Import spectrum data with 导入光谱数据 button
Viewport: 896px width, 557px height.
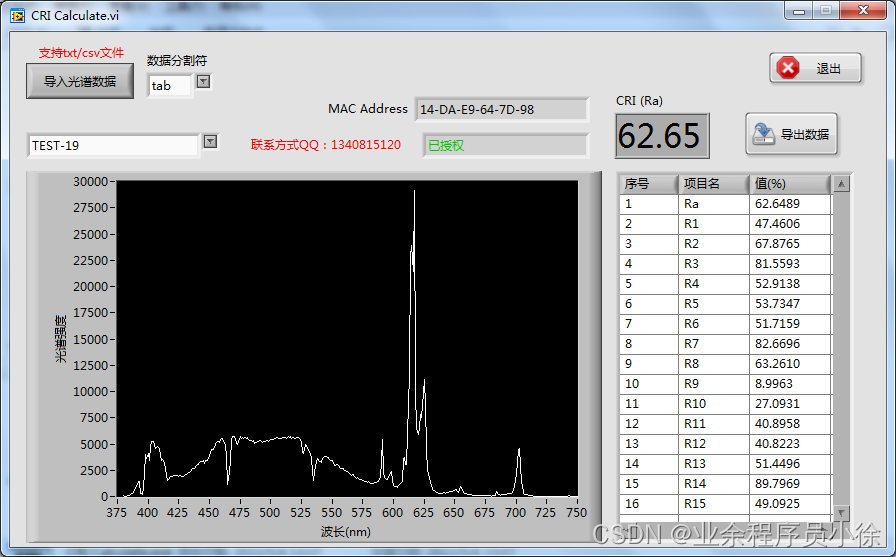tap(80, 81)
